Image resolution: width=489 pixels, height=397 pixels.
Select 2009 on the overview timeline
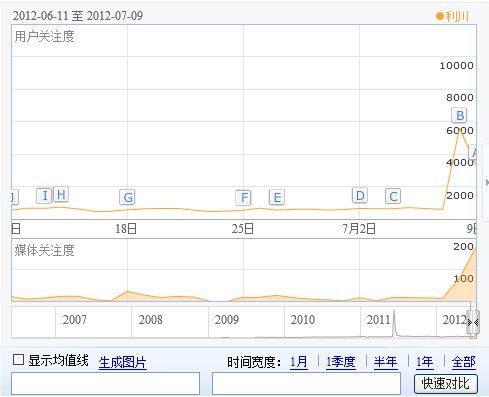[x=227, y=320]
